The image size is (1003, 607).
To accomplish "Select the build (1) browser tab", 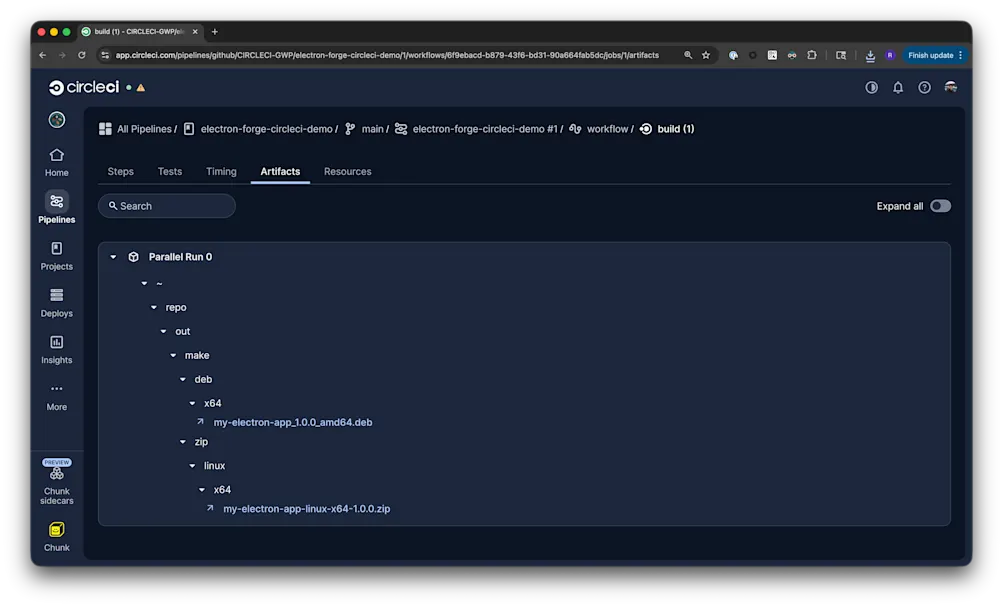I will pyautogui.click(x=139, y=31).
